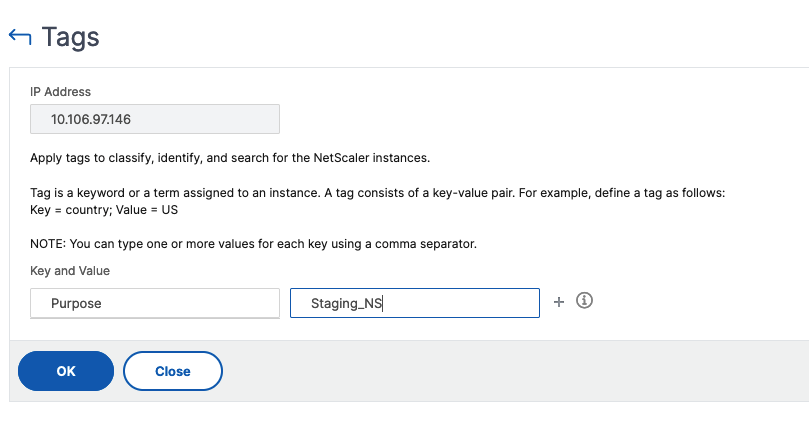Viewport: 809px width, 436px height.
Task: Go back using the arrow beside Tags
Action: (20, 37)
